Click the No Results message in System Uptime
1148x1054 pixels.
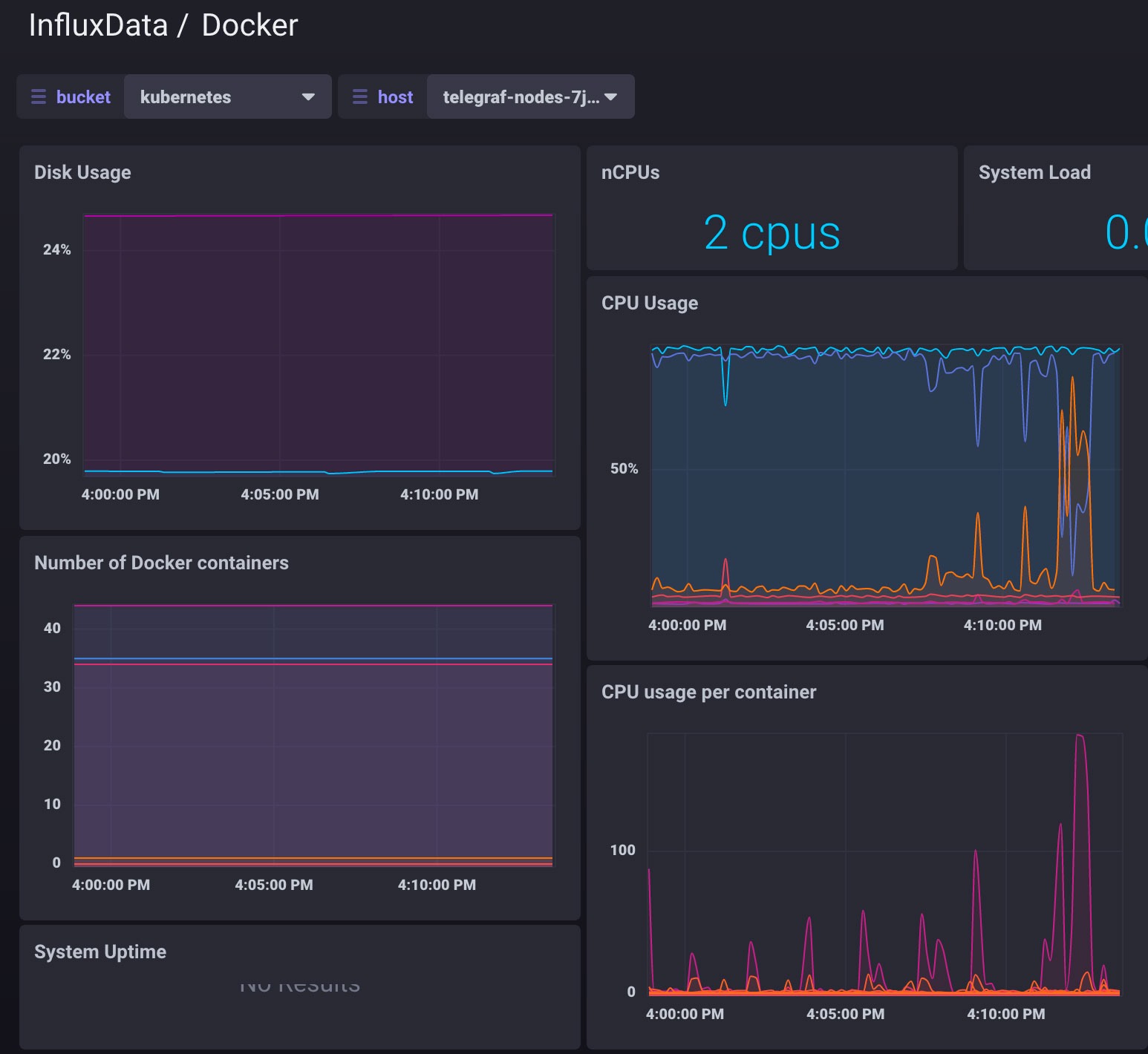(299, 983)
